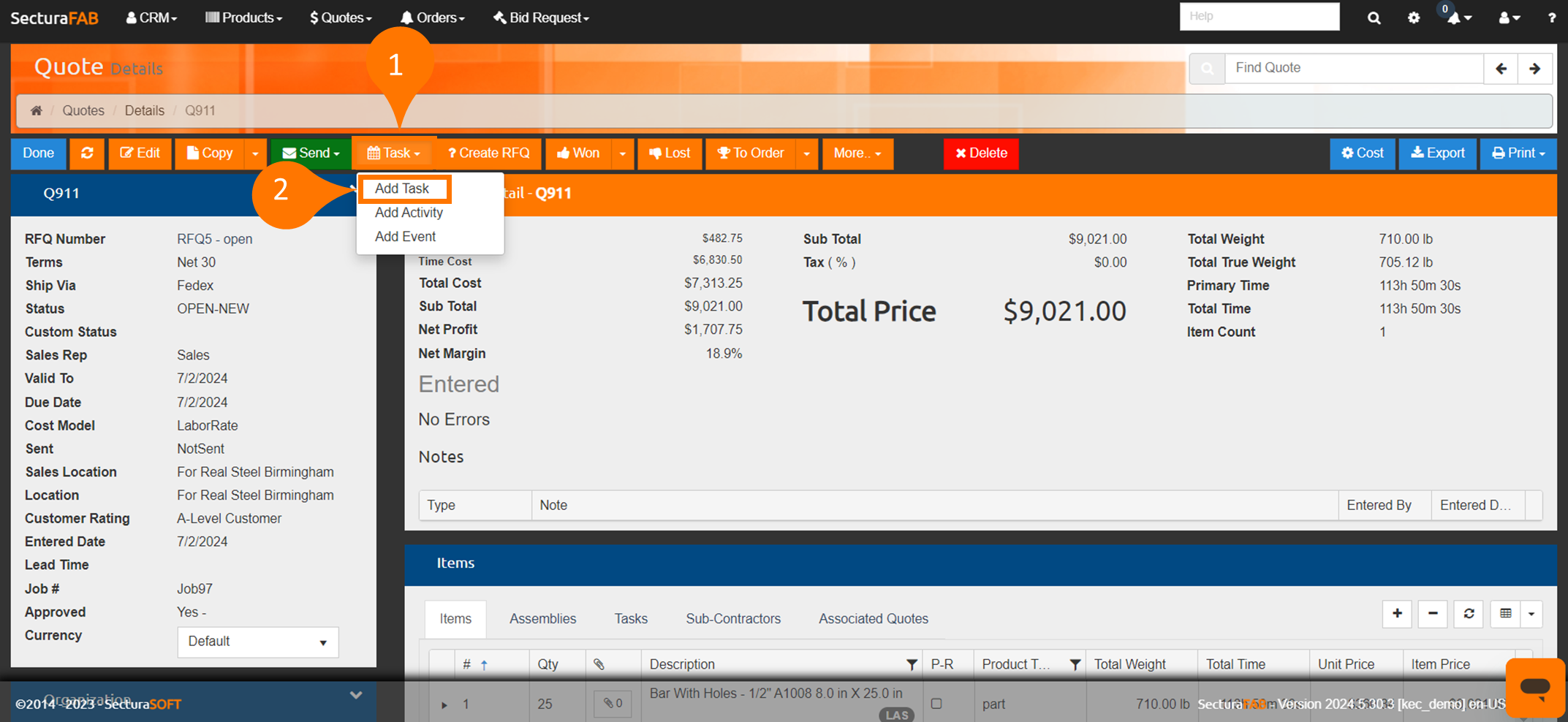Open the Copy button's dropdown arrow

pyautogui.click(x=255, y=153)
